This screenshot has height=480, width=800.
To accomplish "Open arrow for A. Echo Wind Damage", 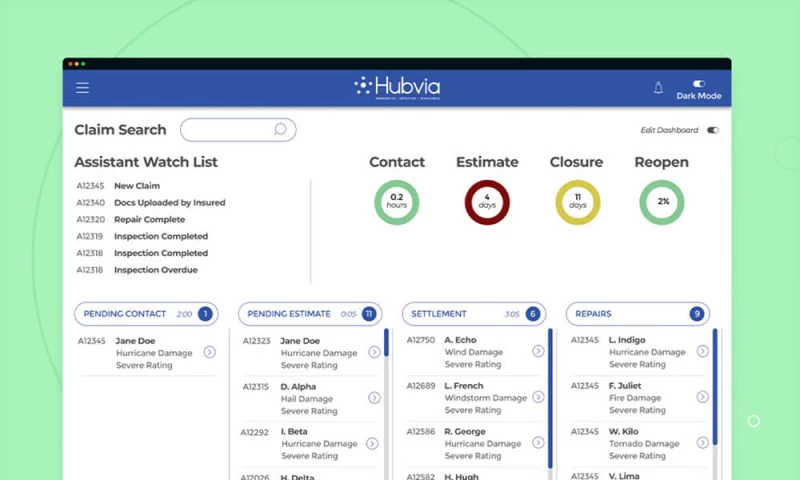I will click(538, 351).
